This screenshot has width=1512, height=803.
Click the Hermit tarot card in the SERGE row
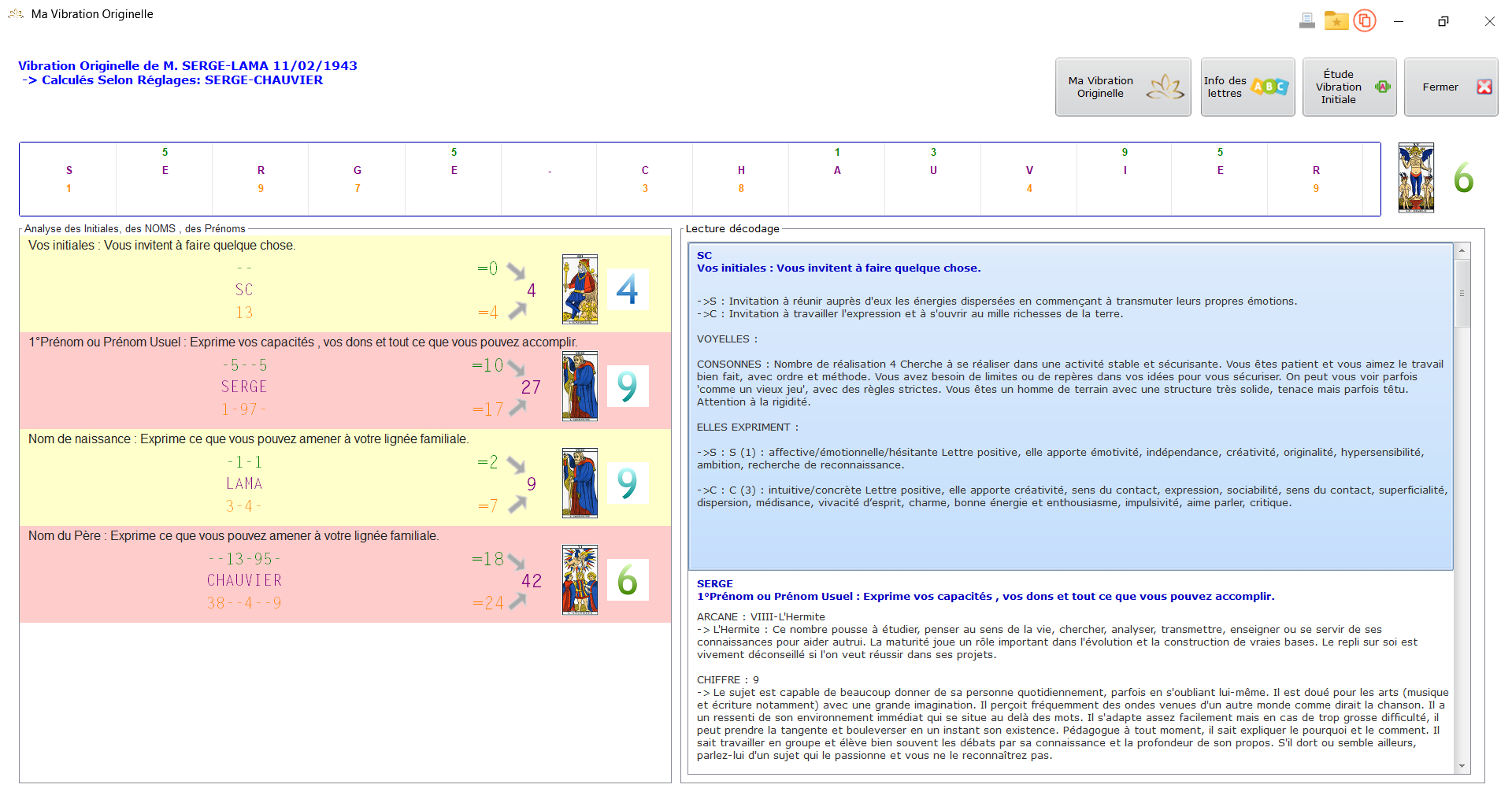point(580,387)
